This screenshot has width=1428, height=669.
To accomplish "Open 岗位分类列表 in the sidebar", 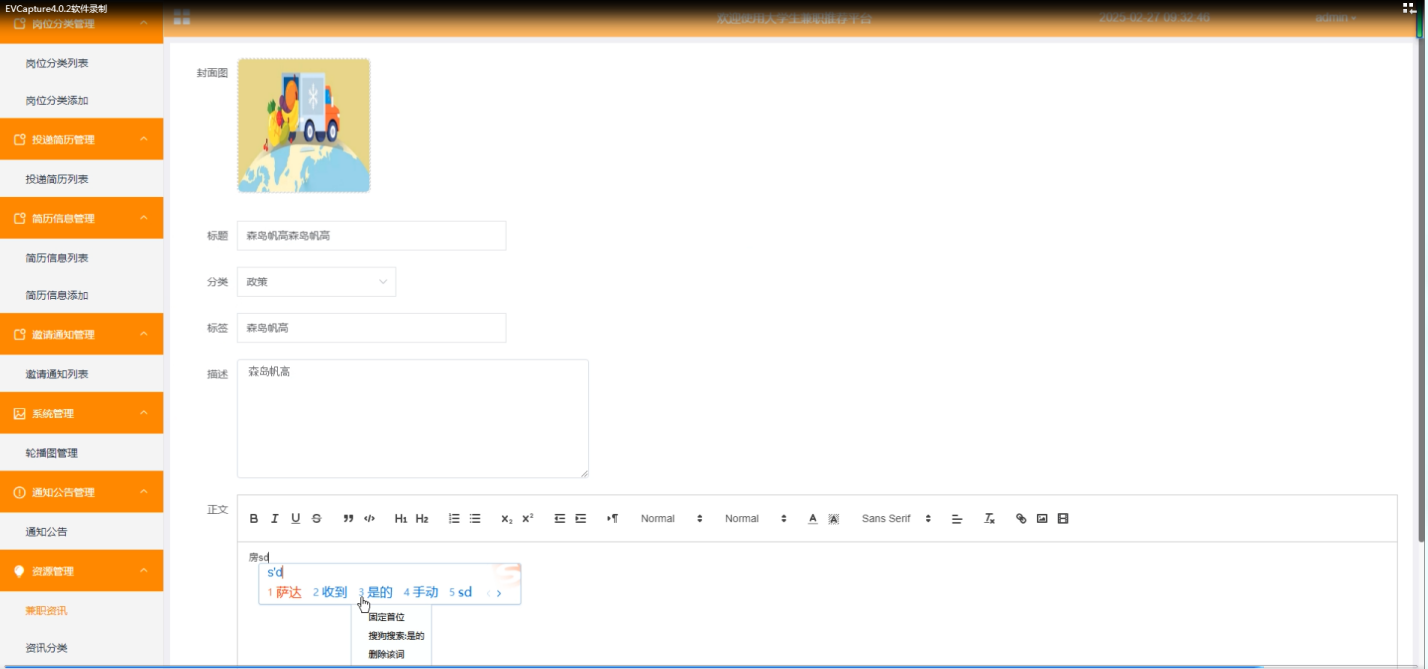I will pos(57,63).
